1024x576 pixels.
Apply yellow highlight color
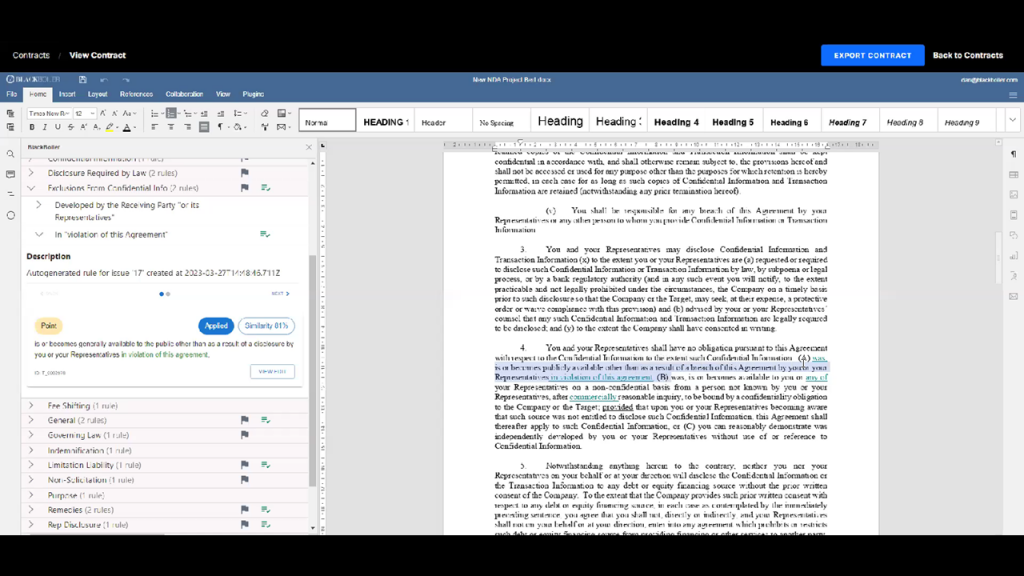coord(110,127)
